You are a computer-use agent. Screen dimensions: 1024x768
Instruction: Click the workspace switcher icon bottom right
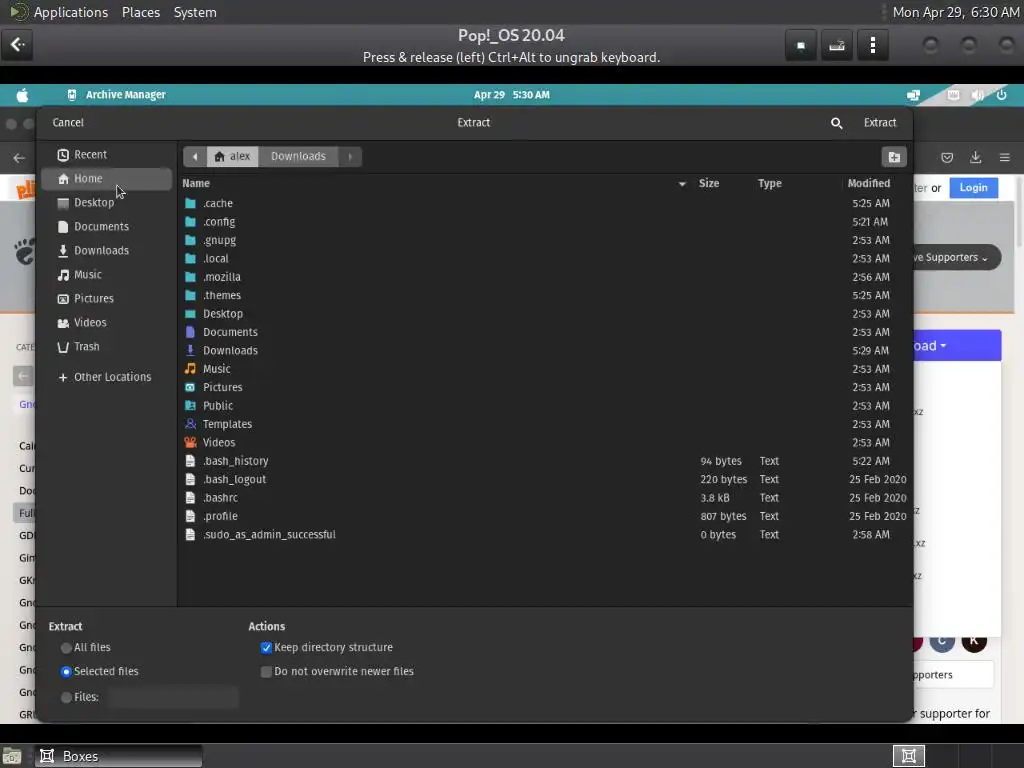(x=908, y=756)
